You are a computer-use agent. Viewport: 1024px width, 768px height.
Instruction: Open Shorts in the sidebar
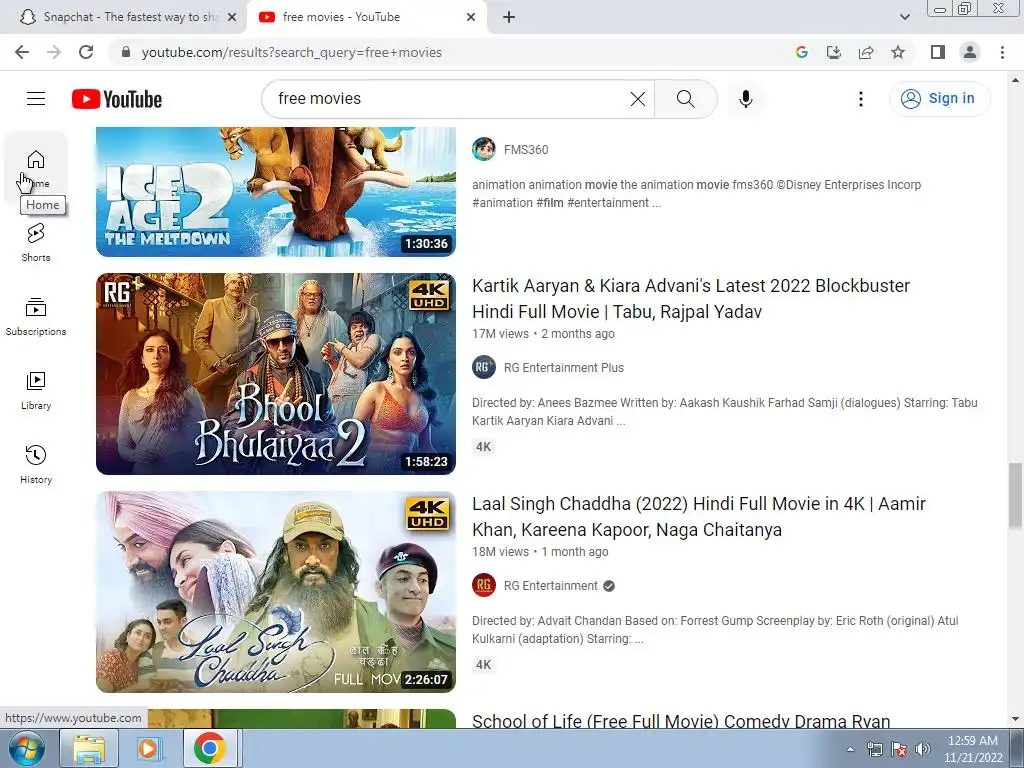(x=36, y=242)
